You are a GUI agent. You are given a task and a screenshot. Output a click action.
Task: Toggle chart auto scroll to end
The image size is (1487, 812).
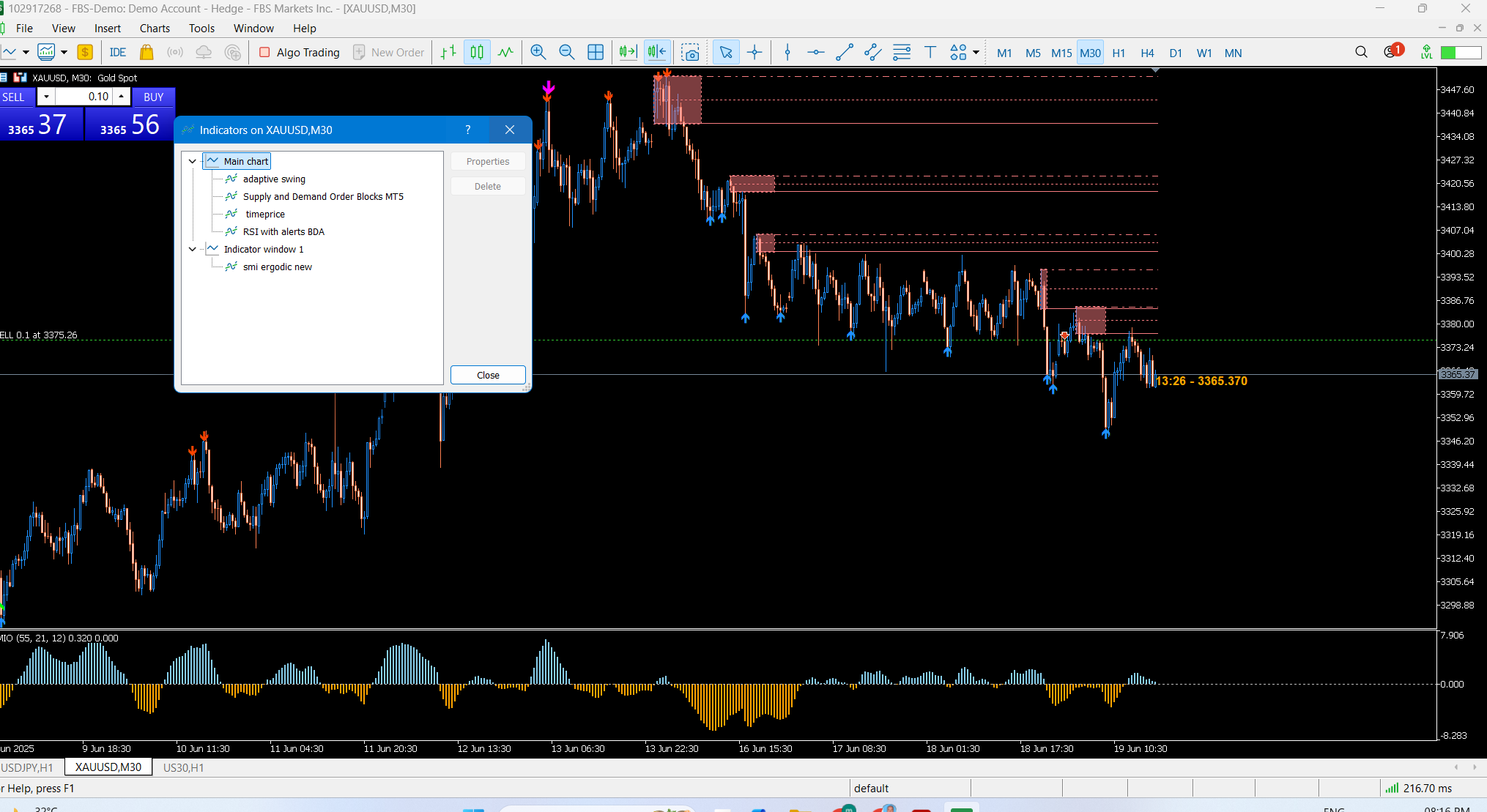click(x=628, y=52)
